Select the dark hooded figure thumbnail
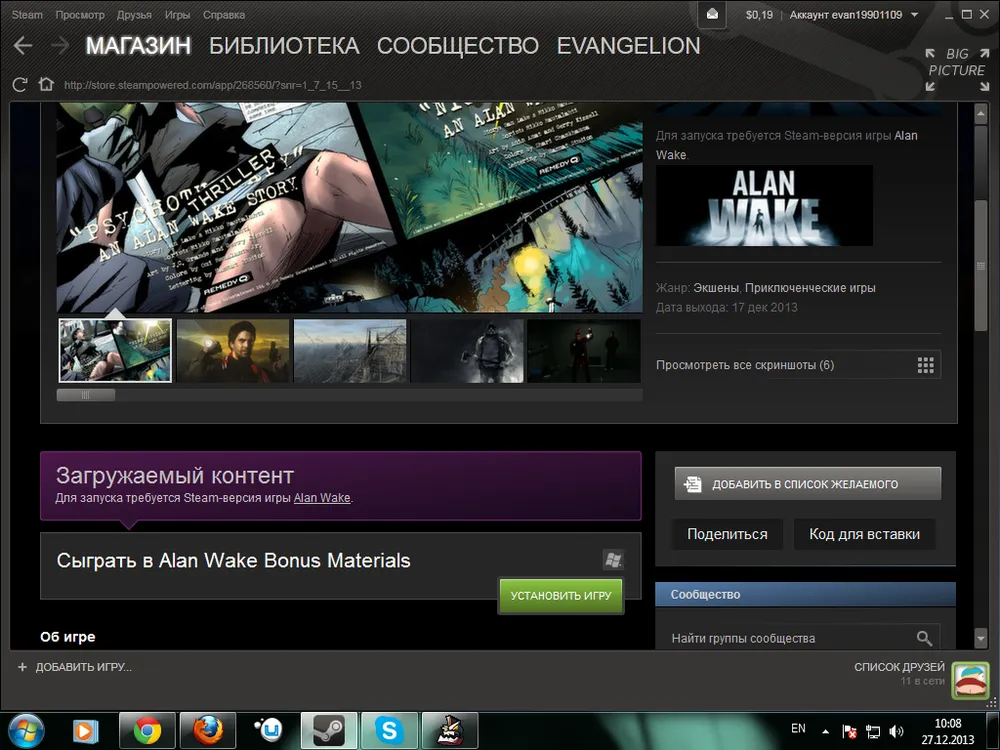Screen dimensions: 1000x750 467,351
